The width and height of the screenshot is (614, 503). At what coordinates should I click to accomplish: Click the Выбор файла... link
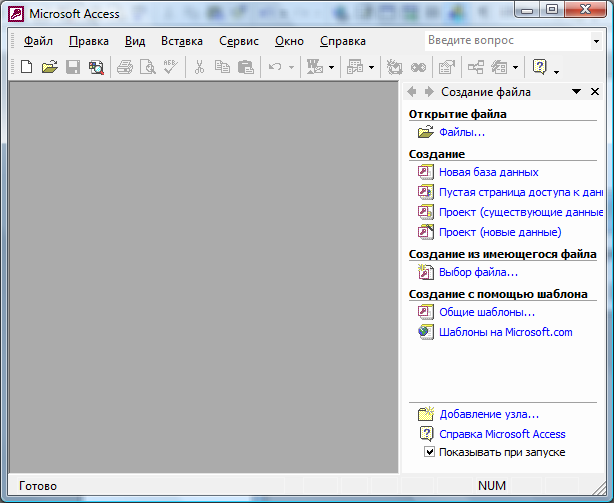tap(479, 272)
